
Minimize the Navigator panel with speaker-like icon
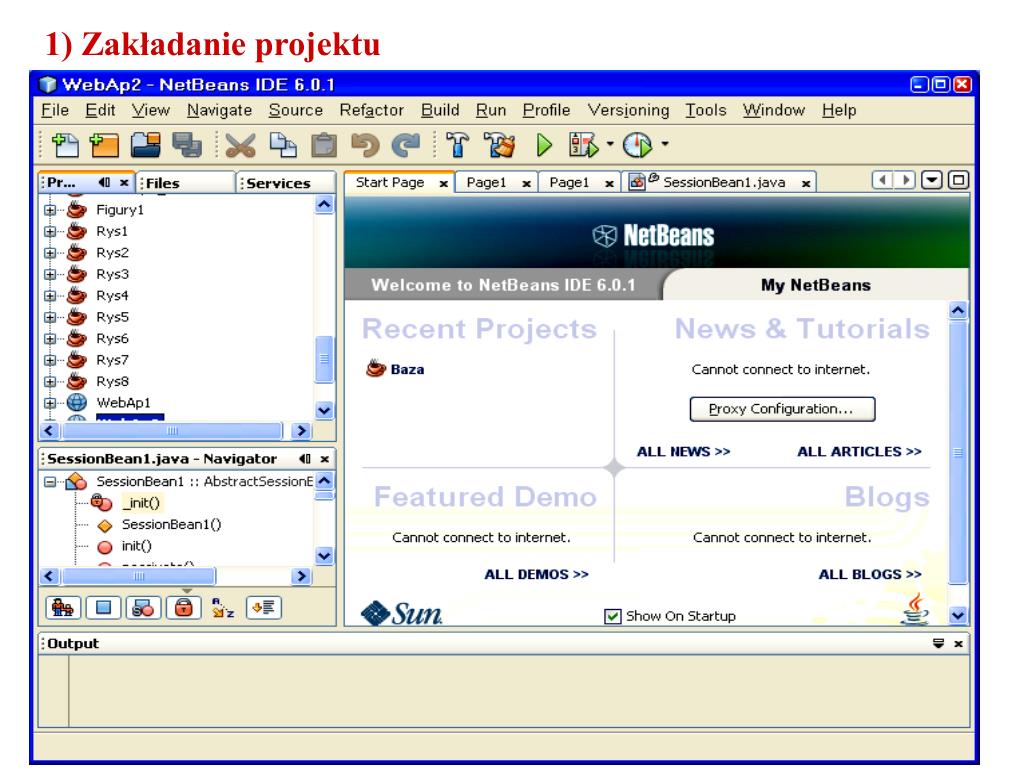tap(304, 459)
